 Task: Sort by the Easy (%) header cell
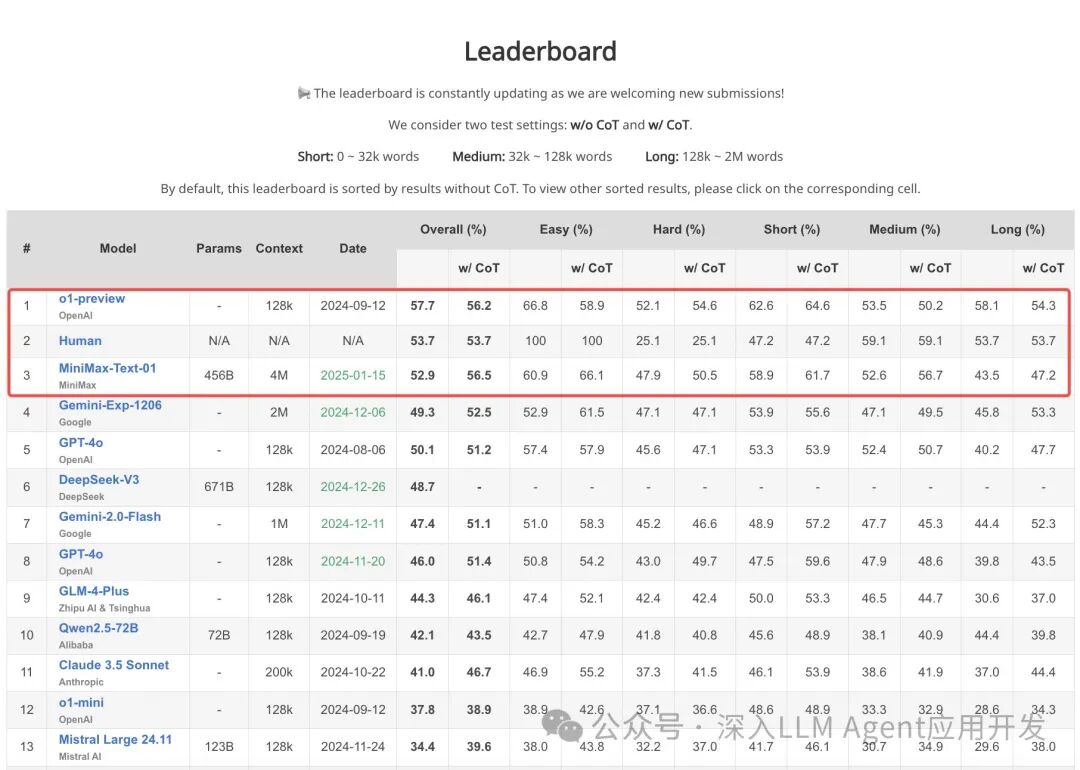pos(565,229)
